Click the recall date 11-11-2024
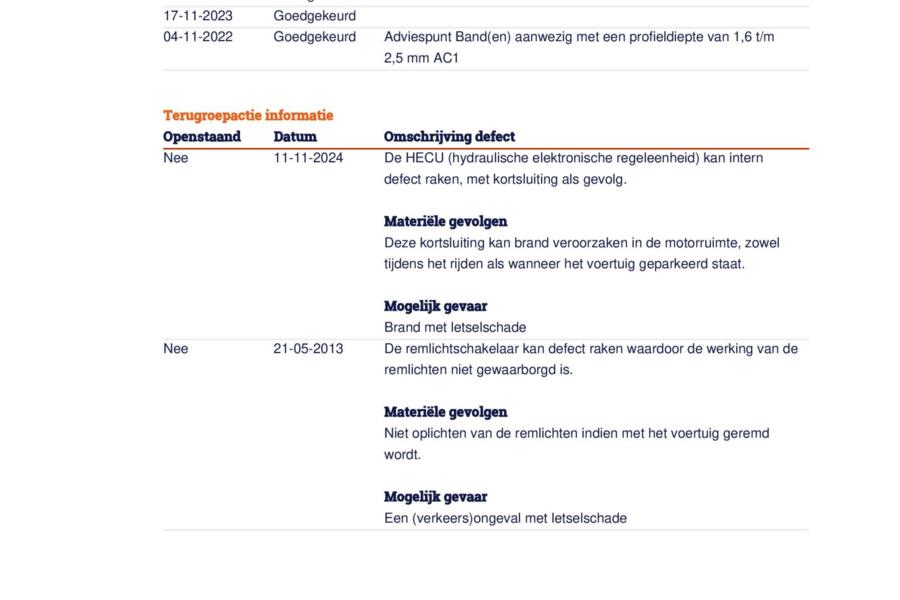 [x=308, y=158]
